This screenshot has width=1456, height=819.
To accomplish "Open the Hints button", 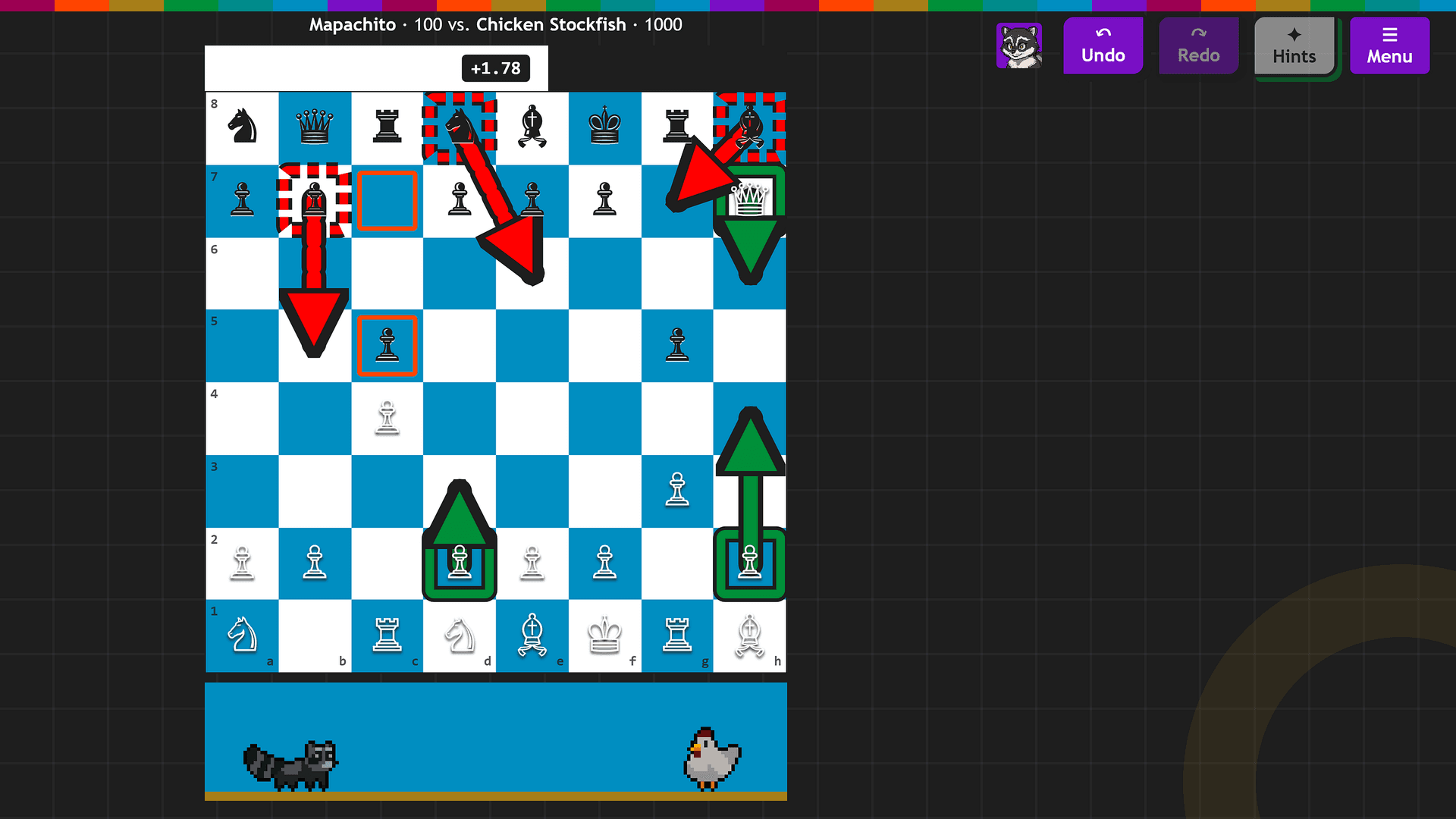I will pos(1294,45).
